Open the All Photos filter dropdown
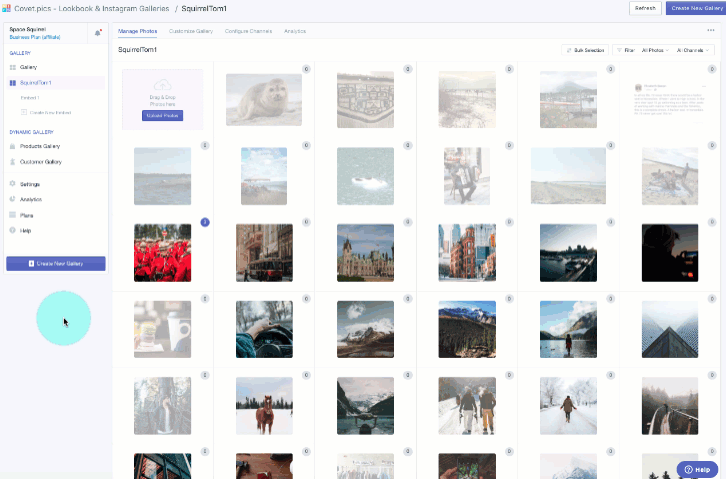This screenshot has height=479, width=726. point(655,50)
